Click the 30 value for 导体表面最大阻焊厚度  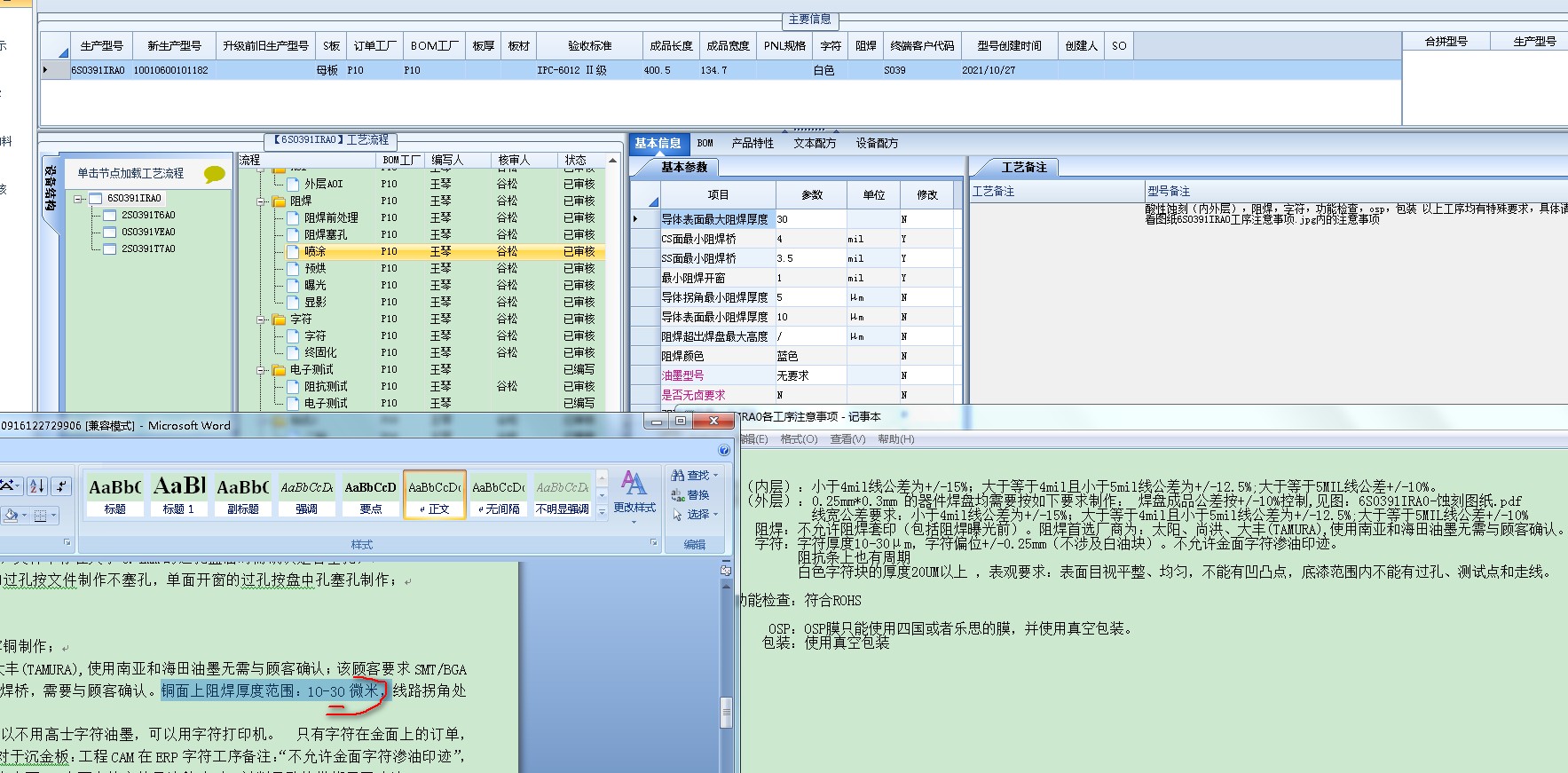tap(811, 219)
